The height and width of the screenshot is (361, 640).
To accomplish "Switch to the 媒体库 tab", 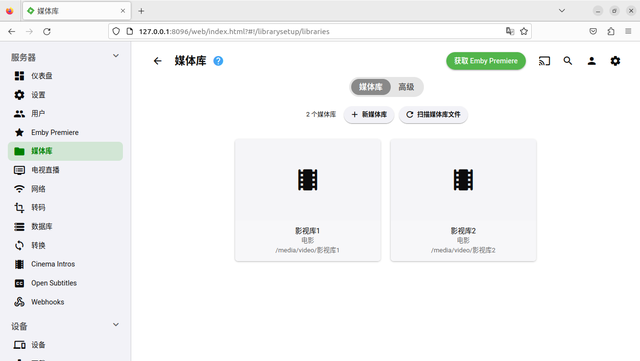I will pos(371,87).
